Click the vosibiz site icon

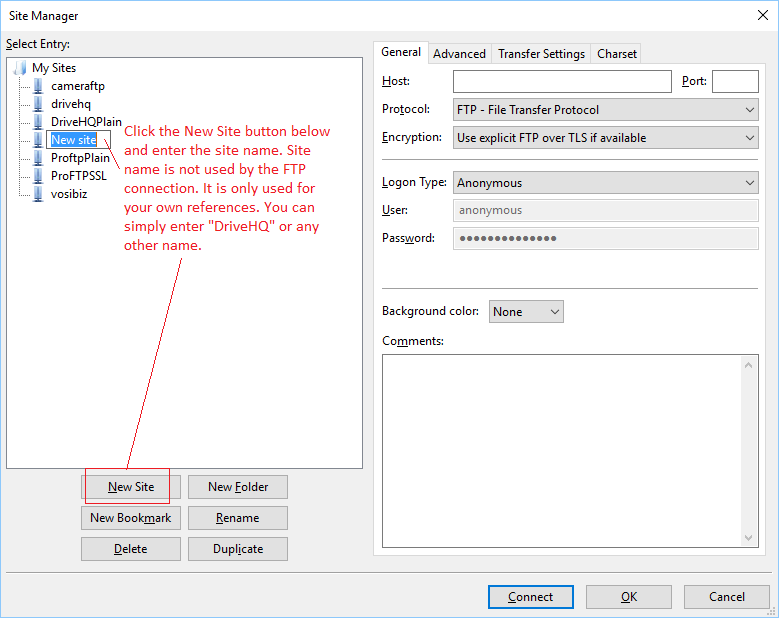pos(39,194)
